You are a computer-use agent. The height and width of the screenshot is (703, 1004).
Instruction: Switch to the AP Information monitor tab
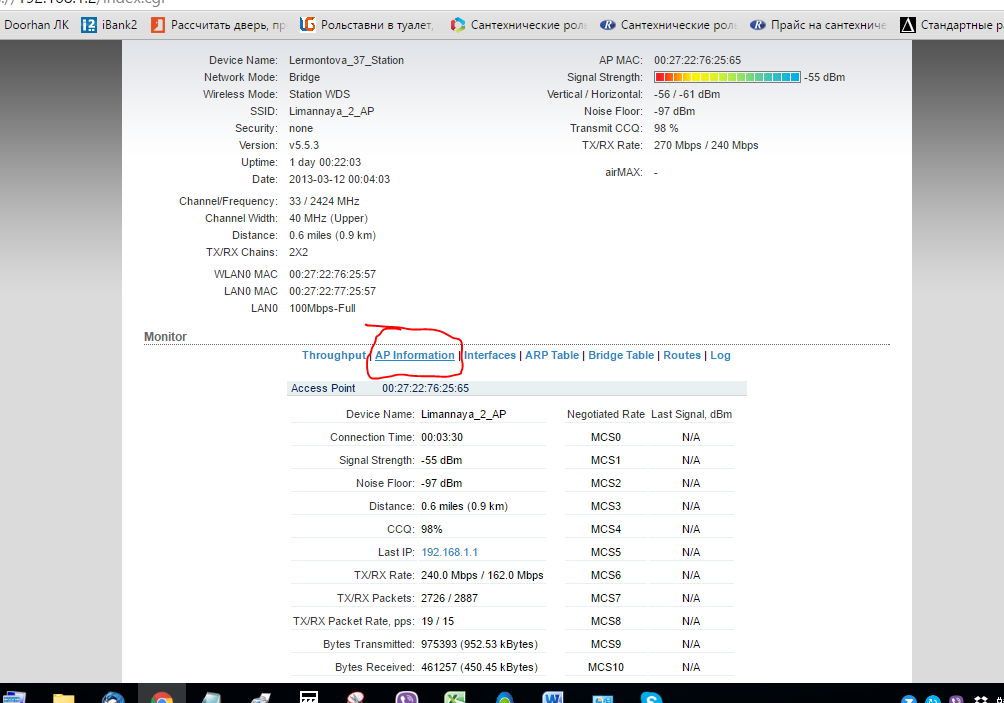click(415, 355)
